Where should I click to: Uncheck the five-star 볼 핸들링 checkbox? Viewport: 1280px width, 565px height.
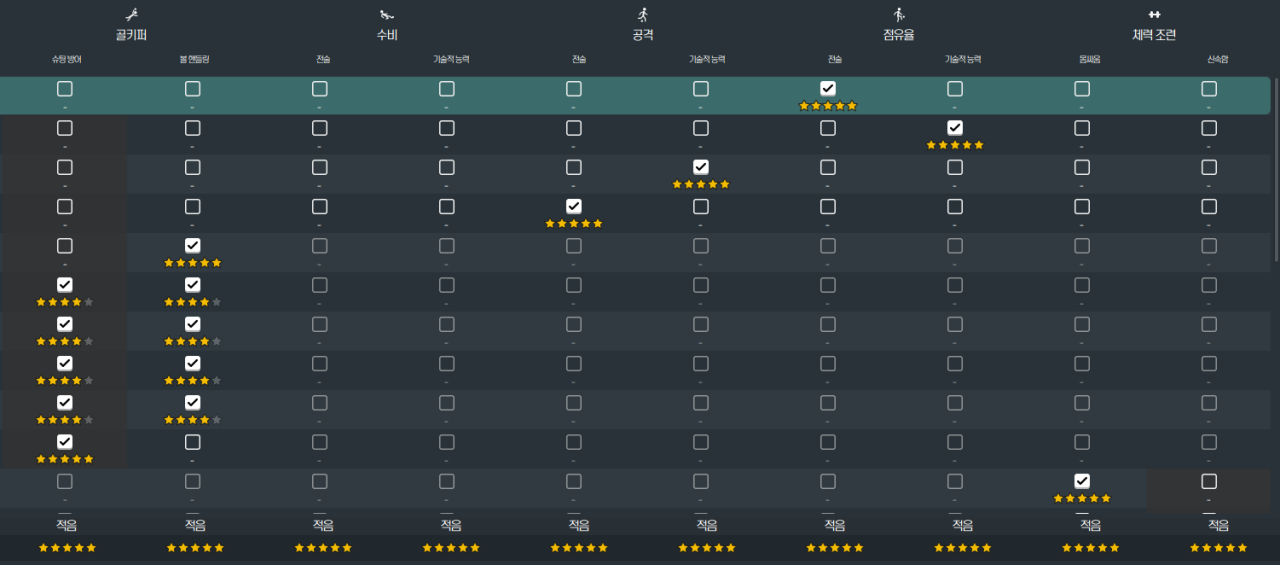193,246
